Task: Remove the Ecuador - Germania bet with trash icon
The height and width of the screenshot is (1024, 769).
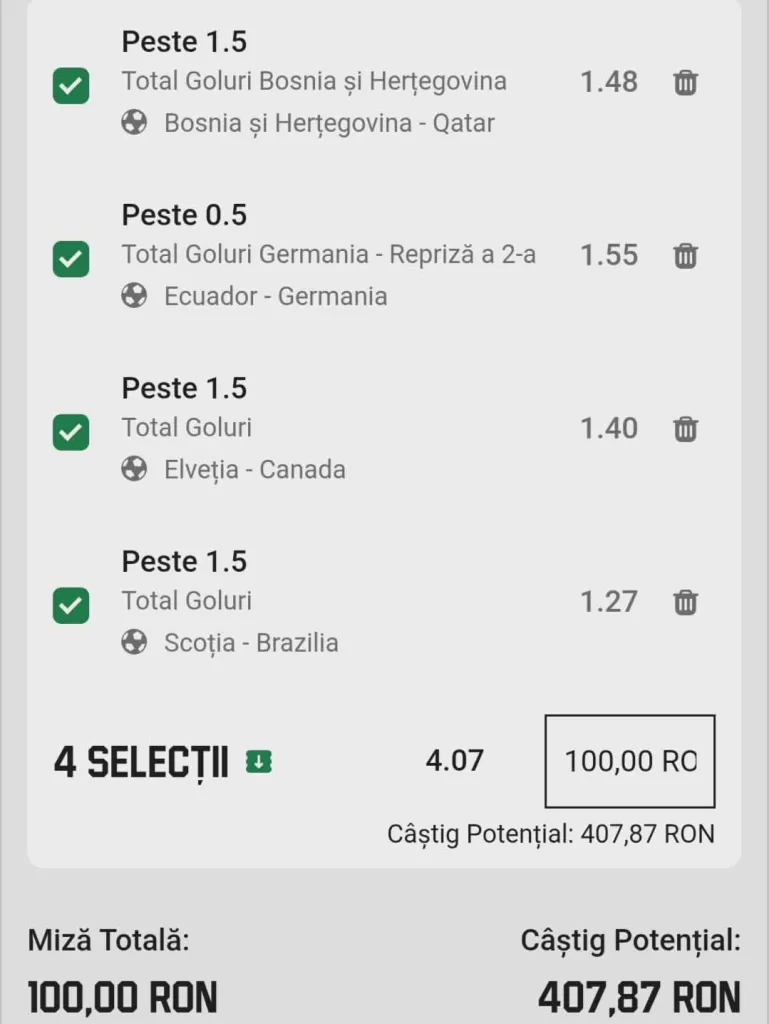Action: click(685, 255)
